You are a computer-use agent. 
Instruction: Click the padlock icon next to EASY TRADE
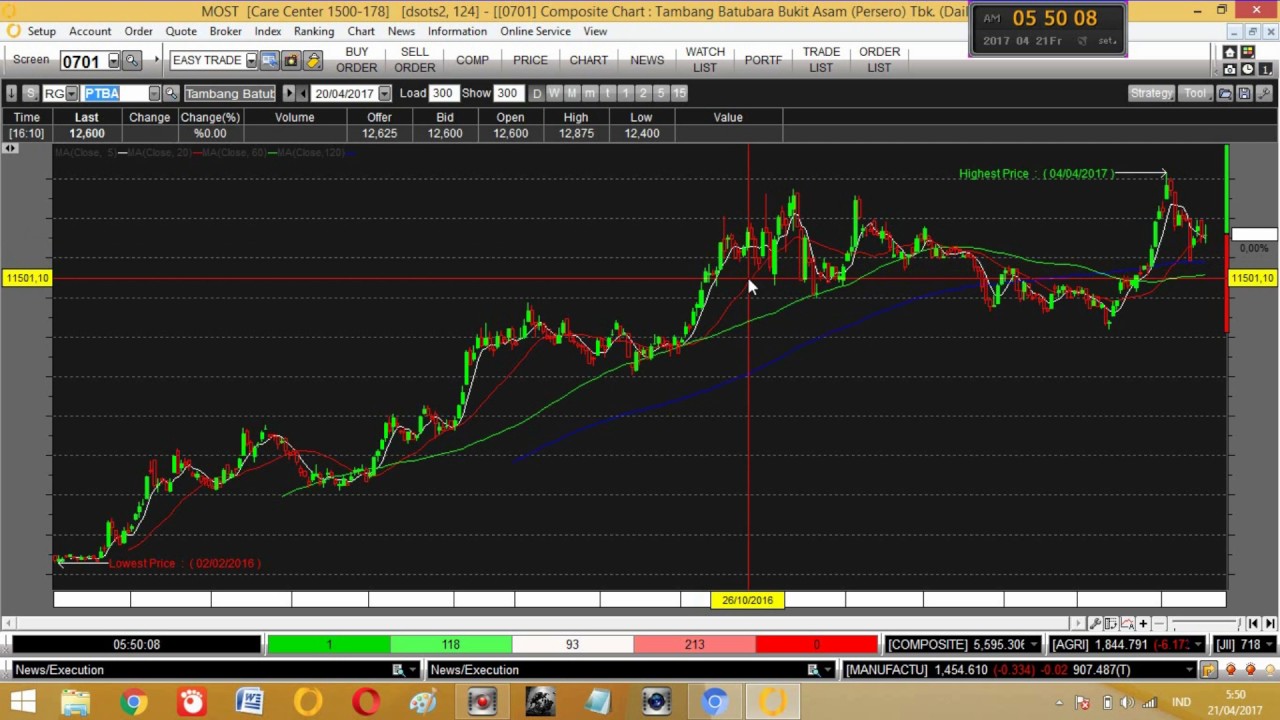[313, 60]
